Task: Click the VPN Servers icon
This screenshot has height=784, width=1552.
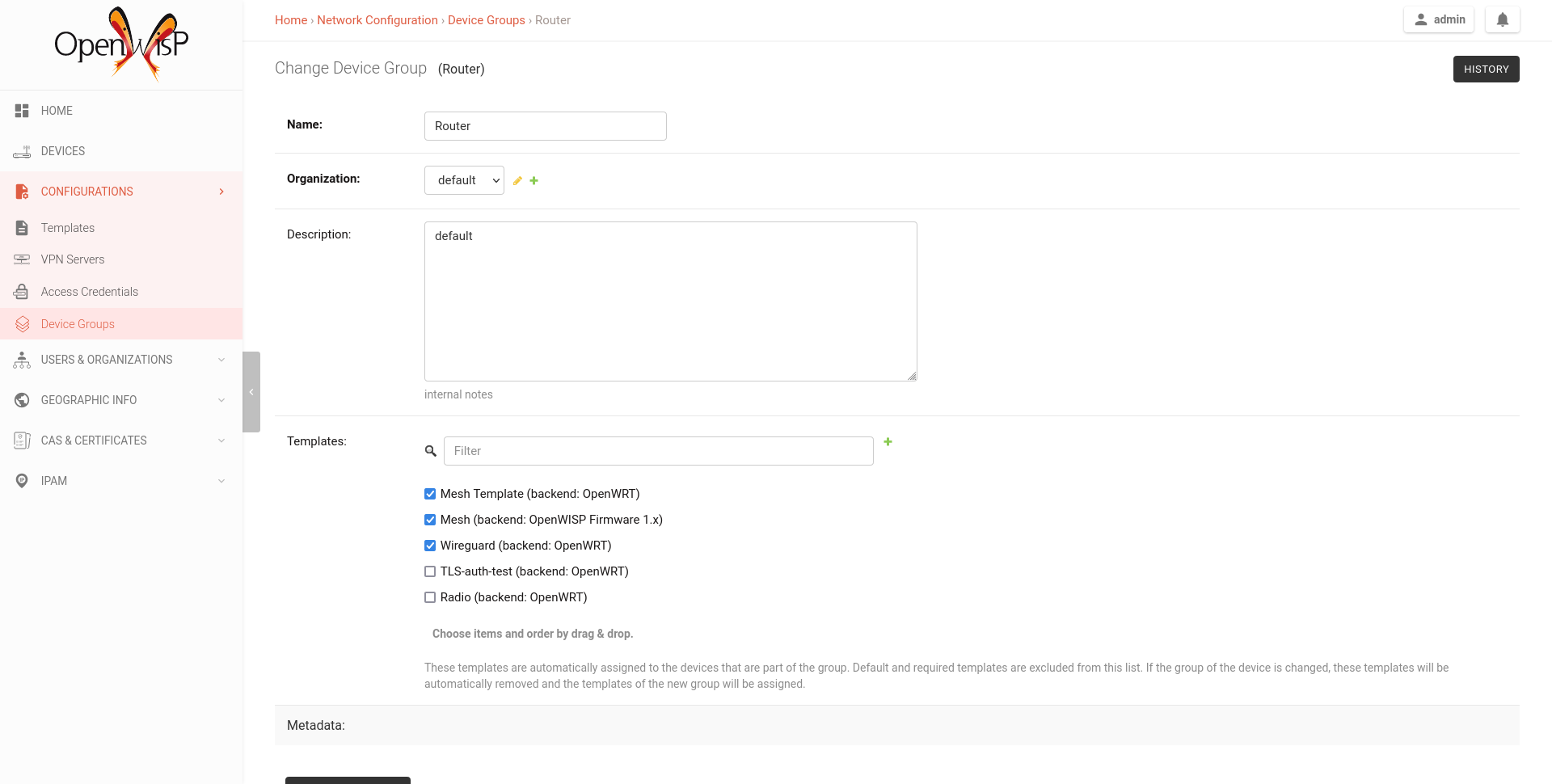Action: pyautogui.click(x=22, y=259)
